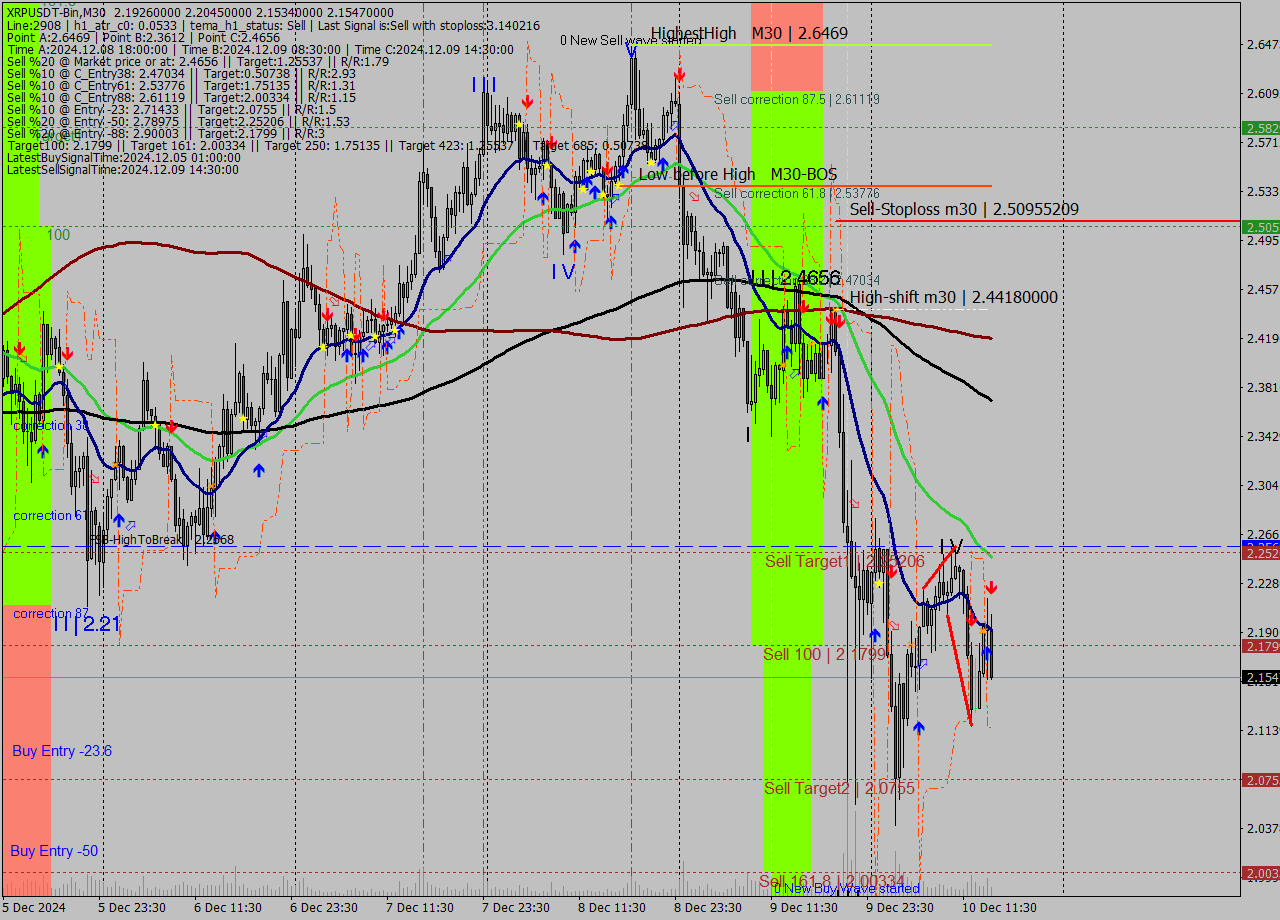Screen dimensions: 1280x920
Task: Click the 'Sell %10 @ C_Entry38' info line
Action: tap(181, 74)
